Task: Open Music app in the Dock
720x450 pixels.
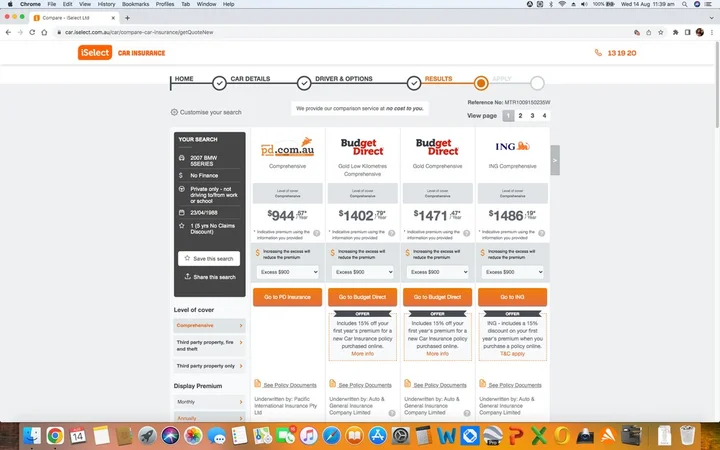Action: 309,435
